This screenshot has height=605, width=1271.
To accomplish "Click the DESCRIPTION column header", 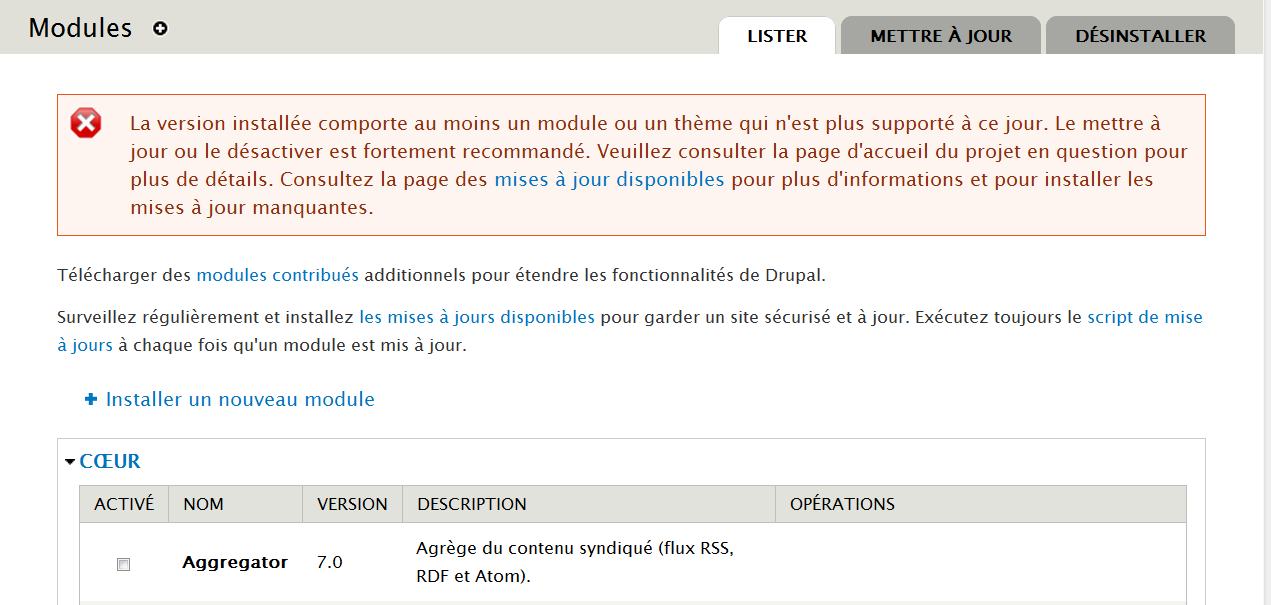I will (472, 504).
